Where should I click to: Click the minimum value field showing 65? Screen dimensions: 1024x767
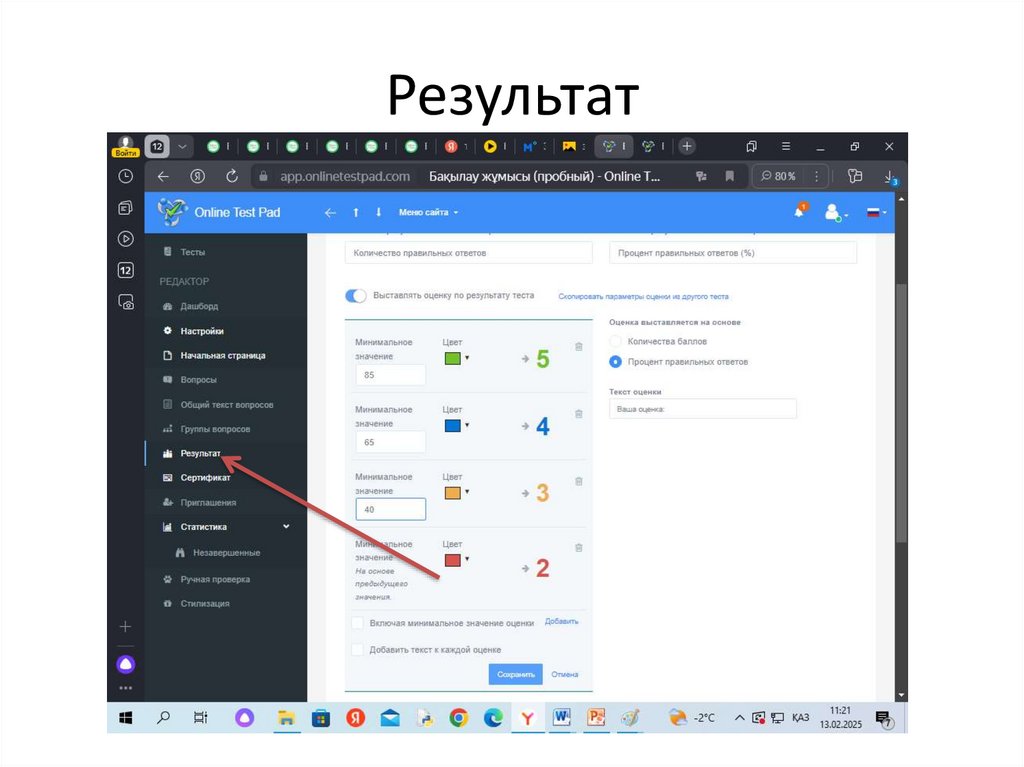(391, 442)
